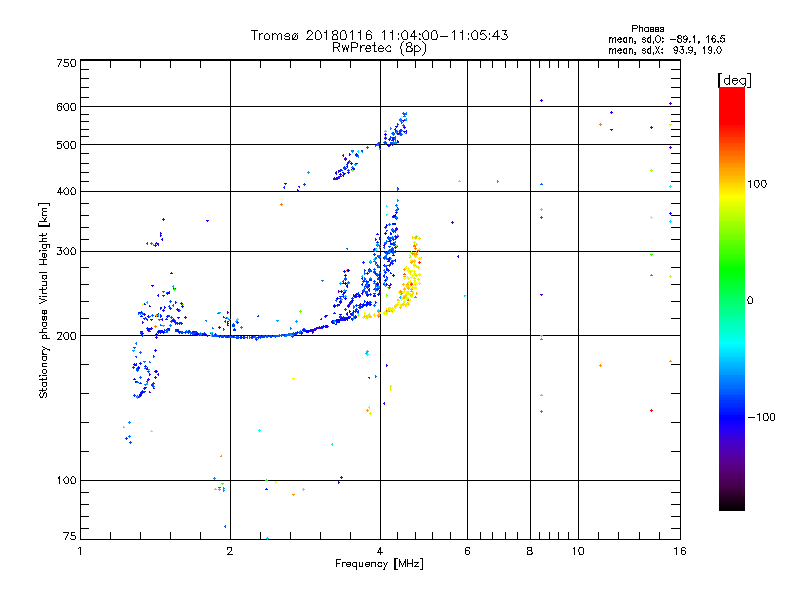Click the x-axis tick '16'
The height and width of the screenshot is (600, 800).
pos(680,551)
